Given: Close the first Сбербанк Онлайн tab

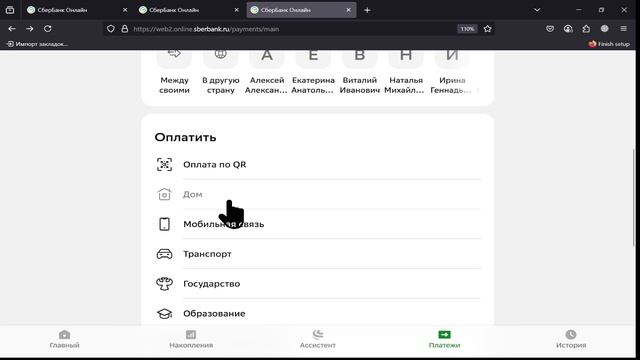Looking at the screenshot, I should click(125, 10).
